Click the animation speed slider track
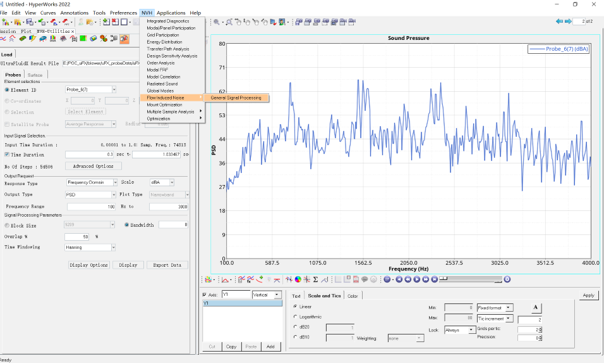604x363 pixels. (471, 279)
